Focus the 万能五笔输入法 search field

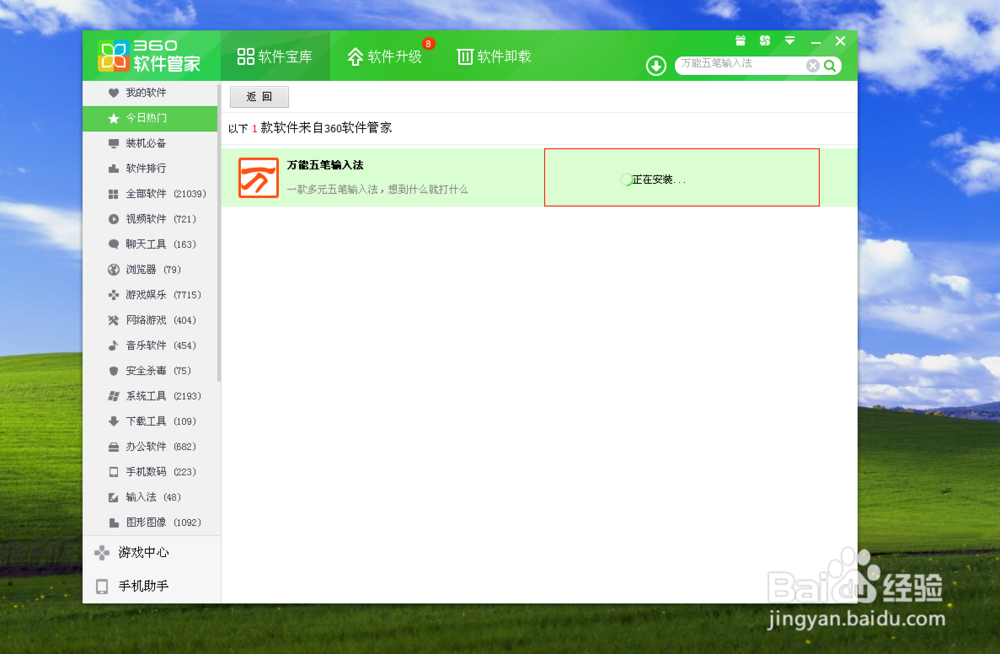point(740,64)
